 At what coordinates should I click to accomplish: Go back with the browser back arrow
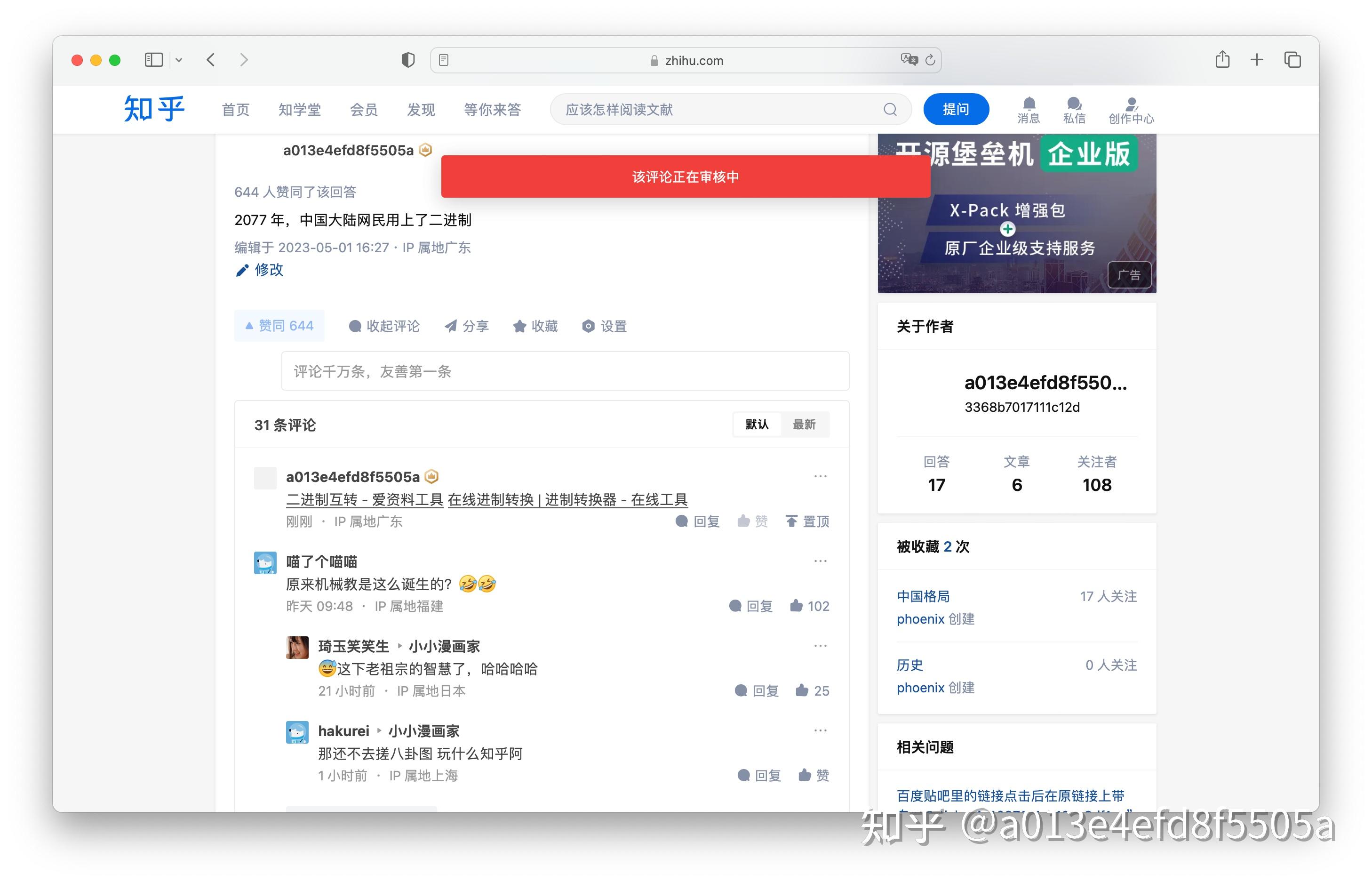[211, 60]
